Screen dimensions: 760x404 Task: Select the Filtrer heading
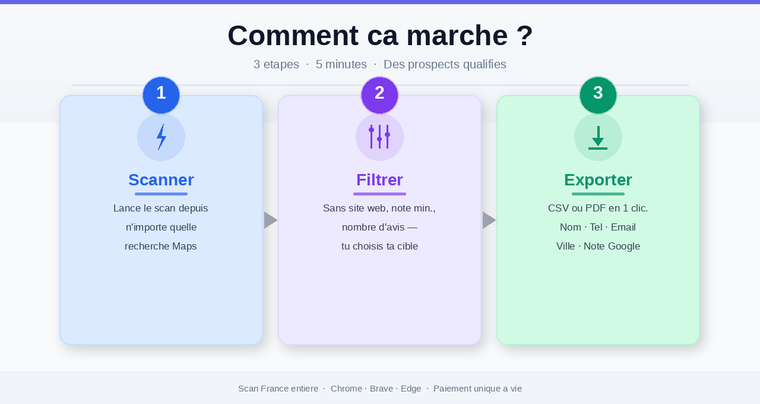coord(379,180)
